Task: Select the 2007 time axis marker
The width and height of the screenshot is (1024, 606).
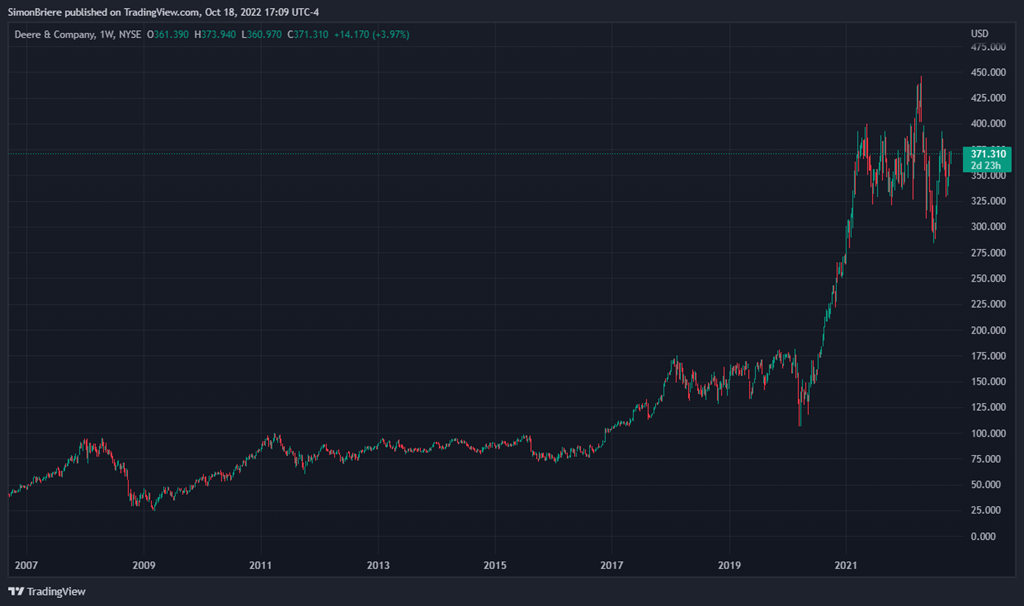Action: tap(27, 565)
